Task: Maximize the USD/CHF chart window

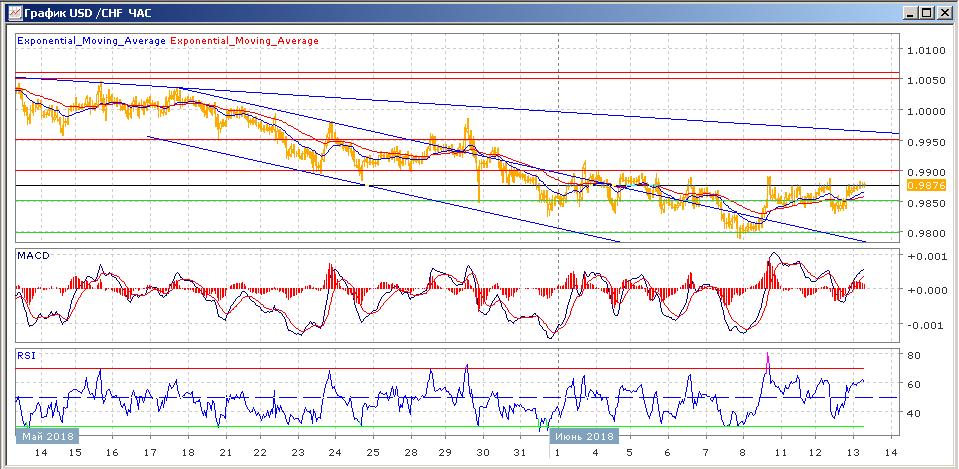Action: (x=927, y=13)
